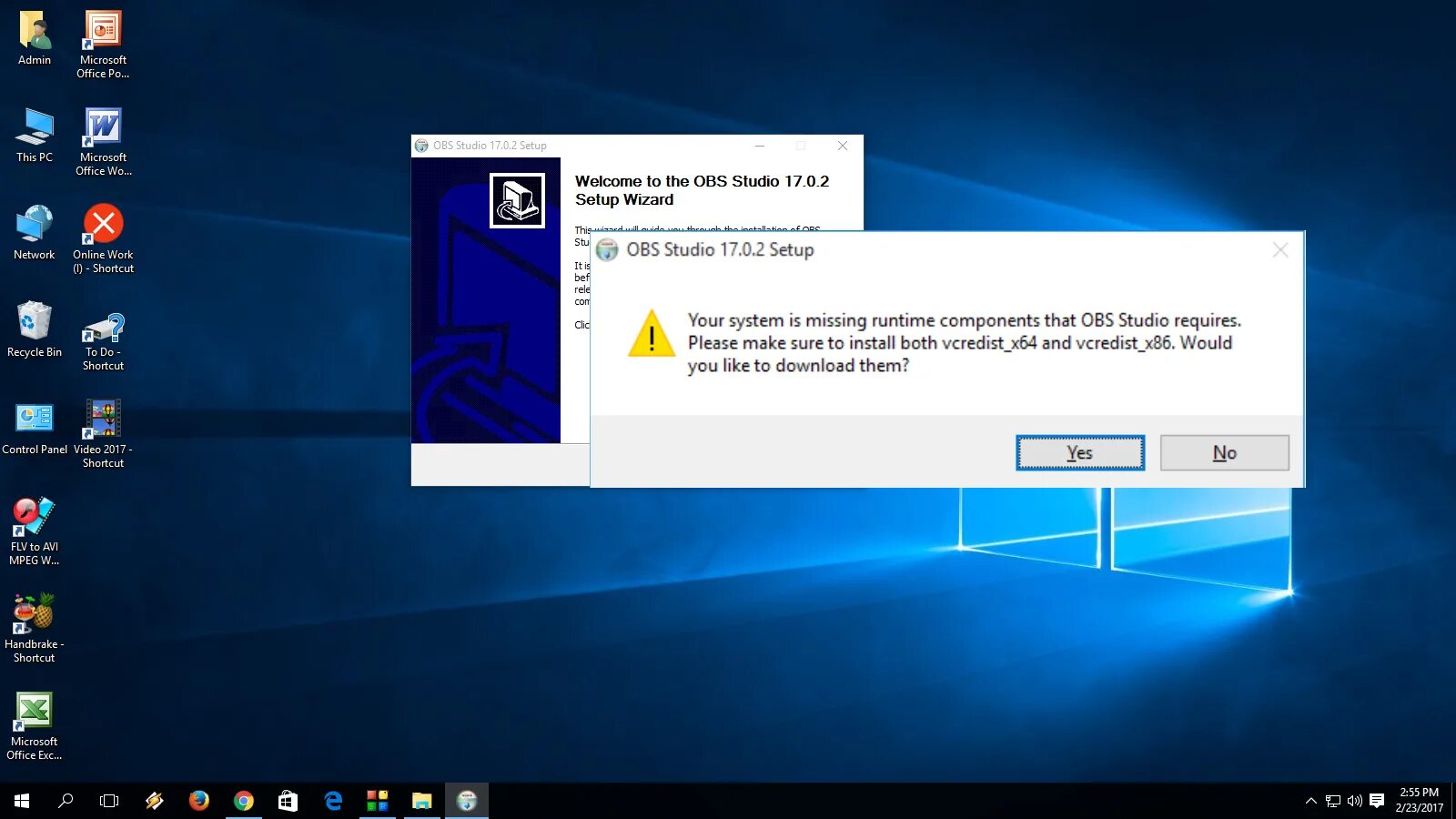The width and height of the screenshot is (1456, 819).
Task: Click the missing runtime components message text
Action: (965, 343)
